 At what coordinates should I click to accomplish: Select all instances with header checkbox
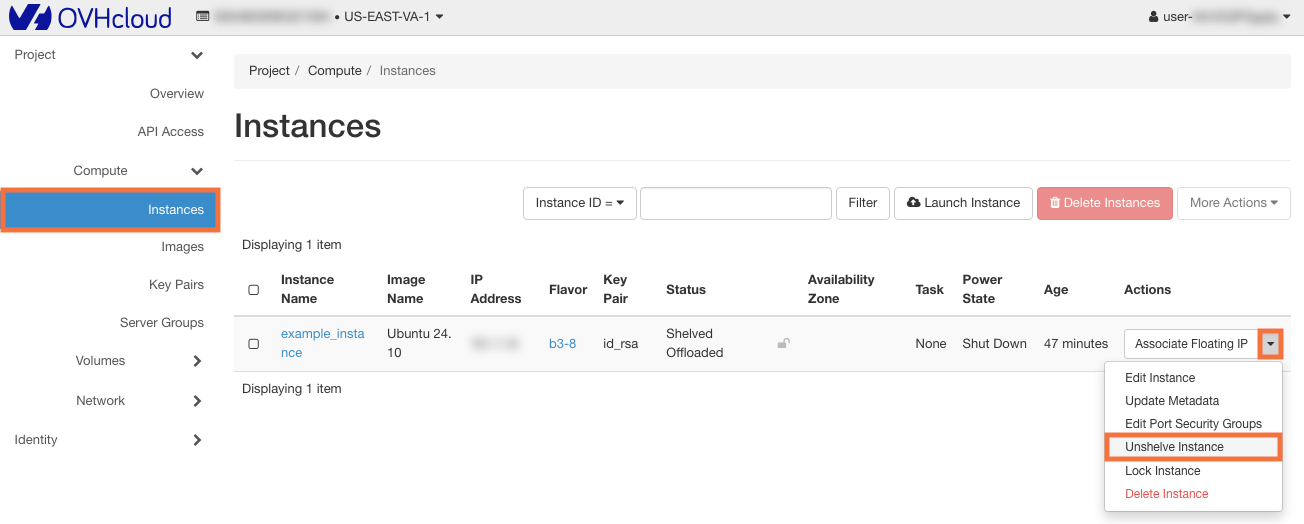click(x=253, y=290)
